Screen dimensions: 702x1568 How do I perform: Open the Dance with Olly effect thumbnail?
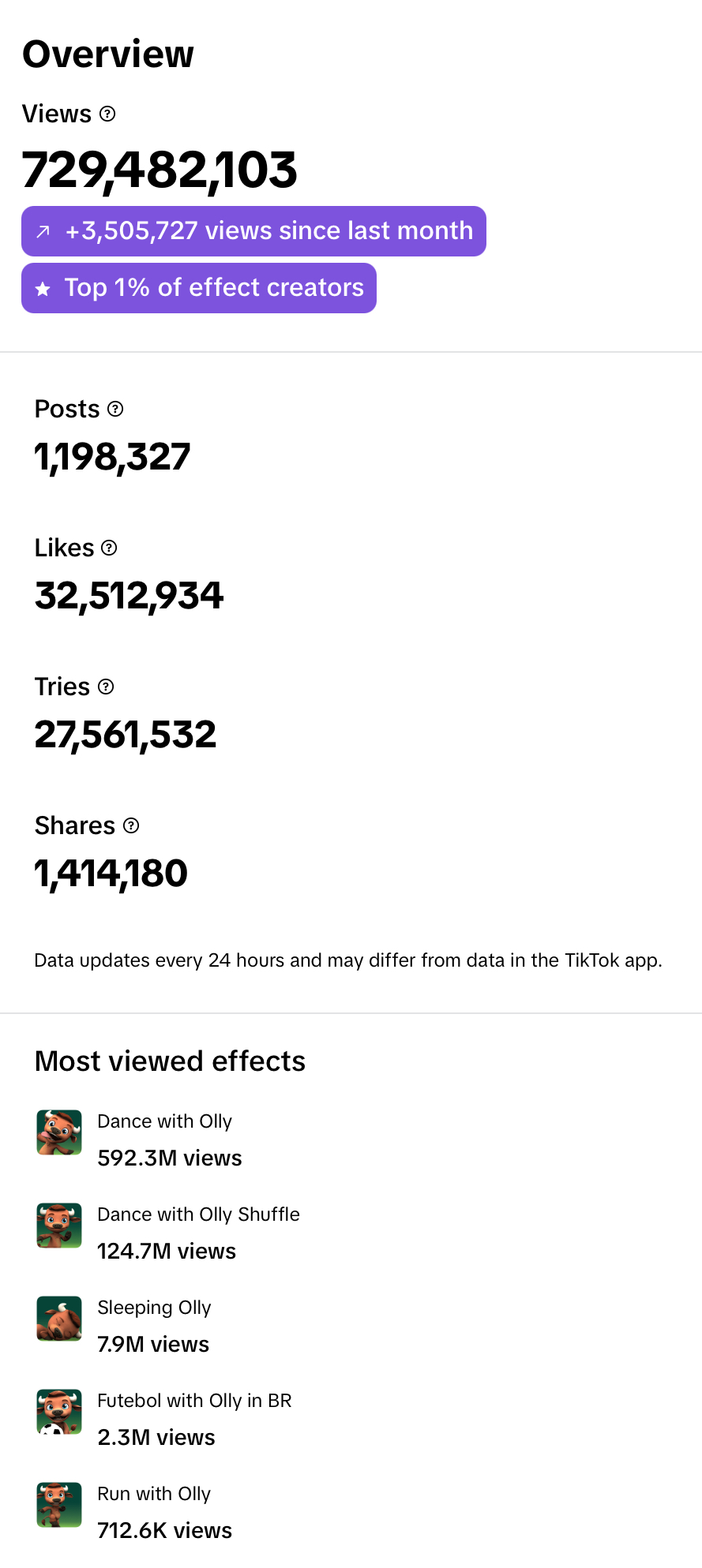click(x=59, y=1132)
